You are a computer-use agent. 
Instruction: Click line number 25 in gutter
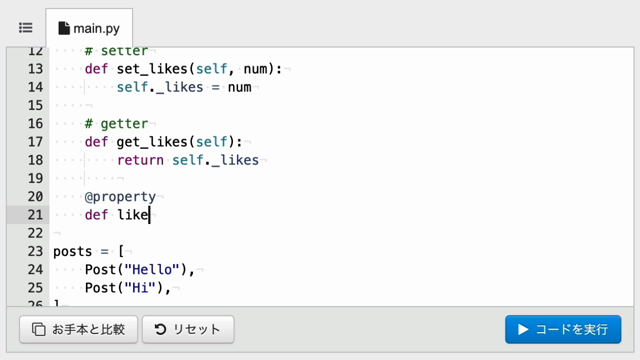[35, 288]
